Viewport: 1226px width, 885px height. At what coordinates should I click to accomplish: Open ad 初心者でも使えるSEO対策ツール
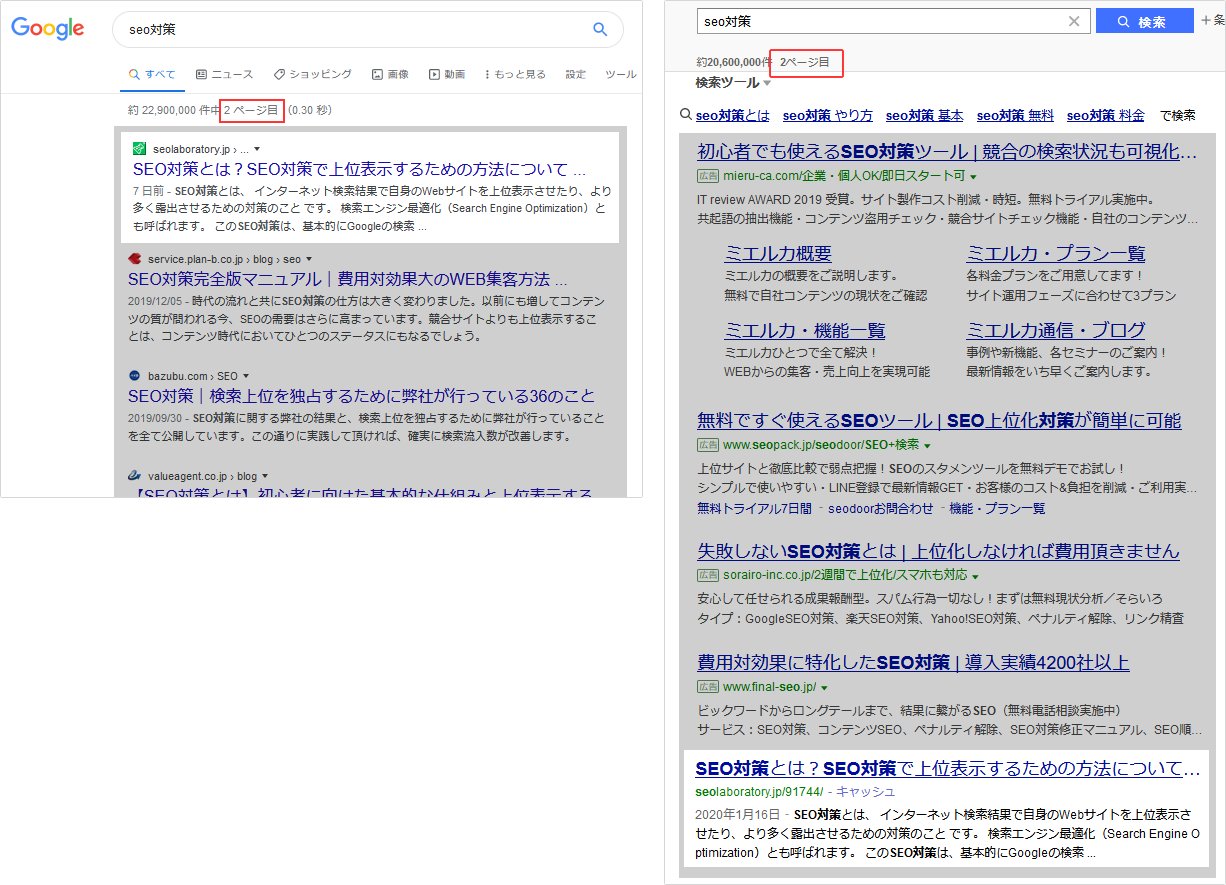coord(947,152)
